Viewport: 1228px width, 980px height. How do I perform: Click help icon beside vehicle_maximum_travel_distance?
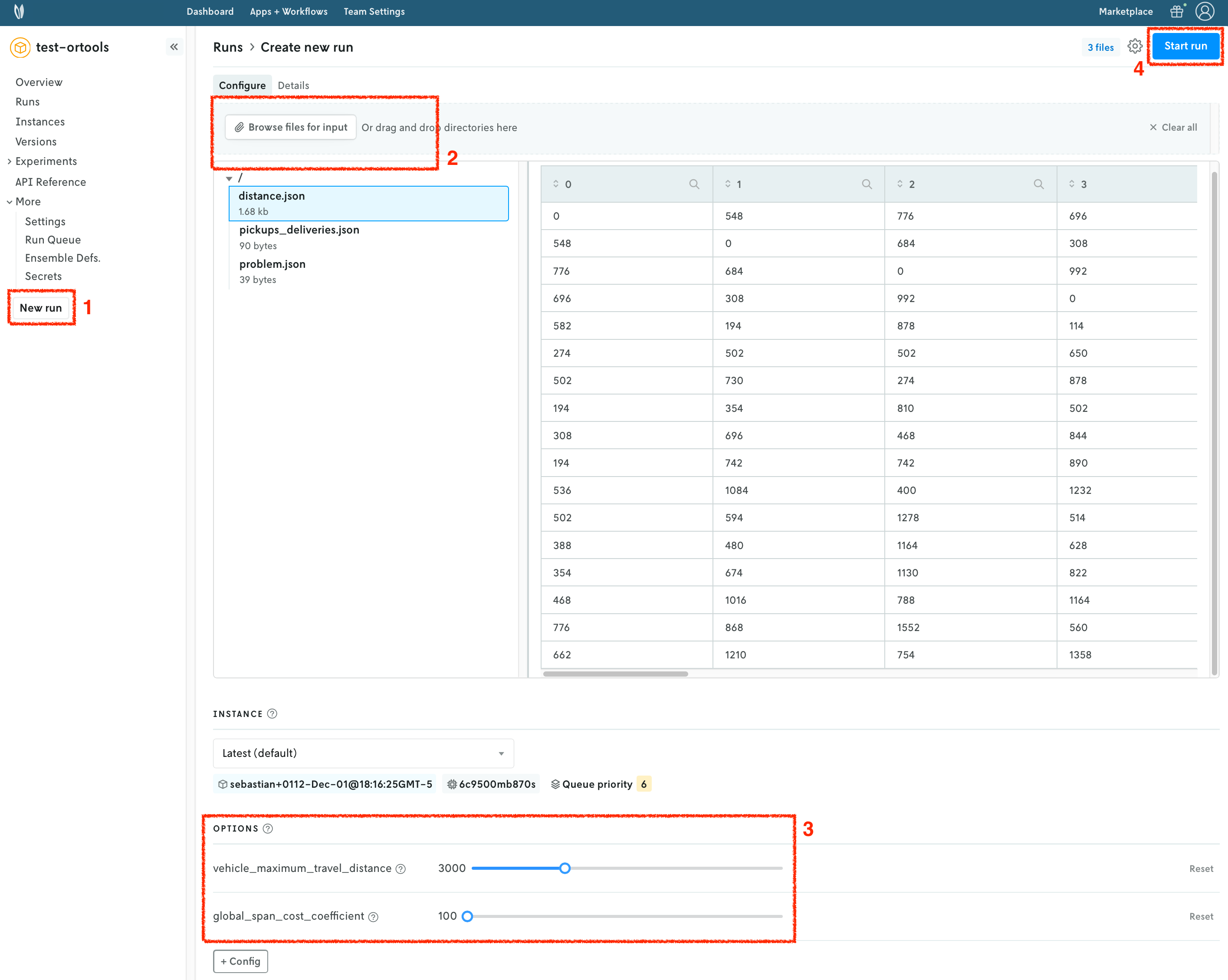click(401, 869)
